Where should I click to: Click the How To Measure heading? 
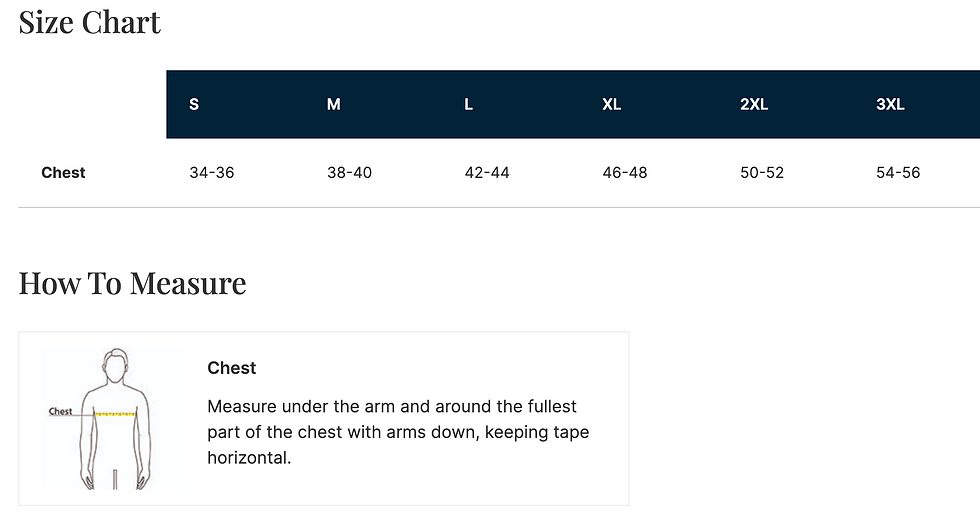(x=132, y=283)
